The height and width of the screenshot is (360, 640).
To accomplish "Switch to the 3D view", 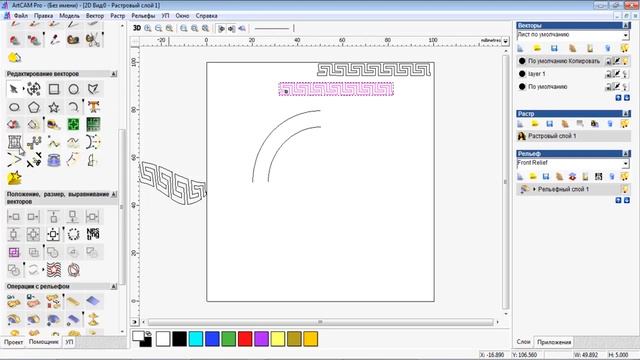I will pos(137,28).
